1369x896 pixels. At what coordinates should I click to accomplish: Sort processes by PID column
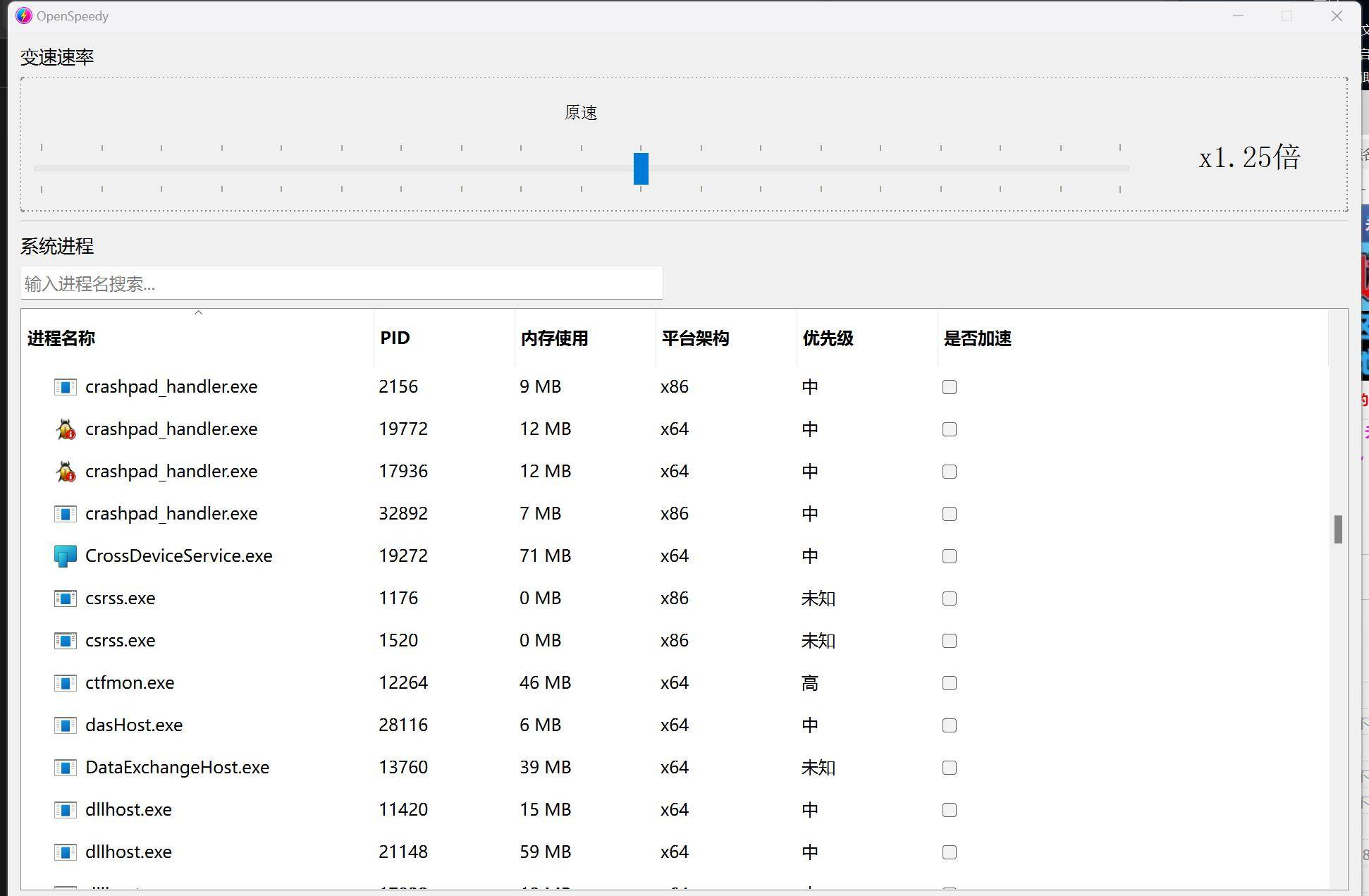(x=395, y=338)
